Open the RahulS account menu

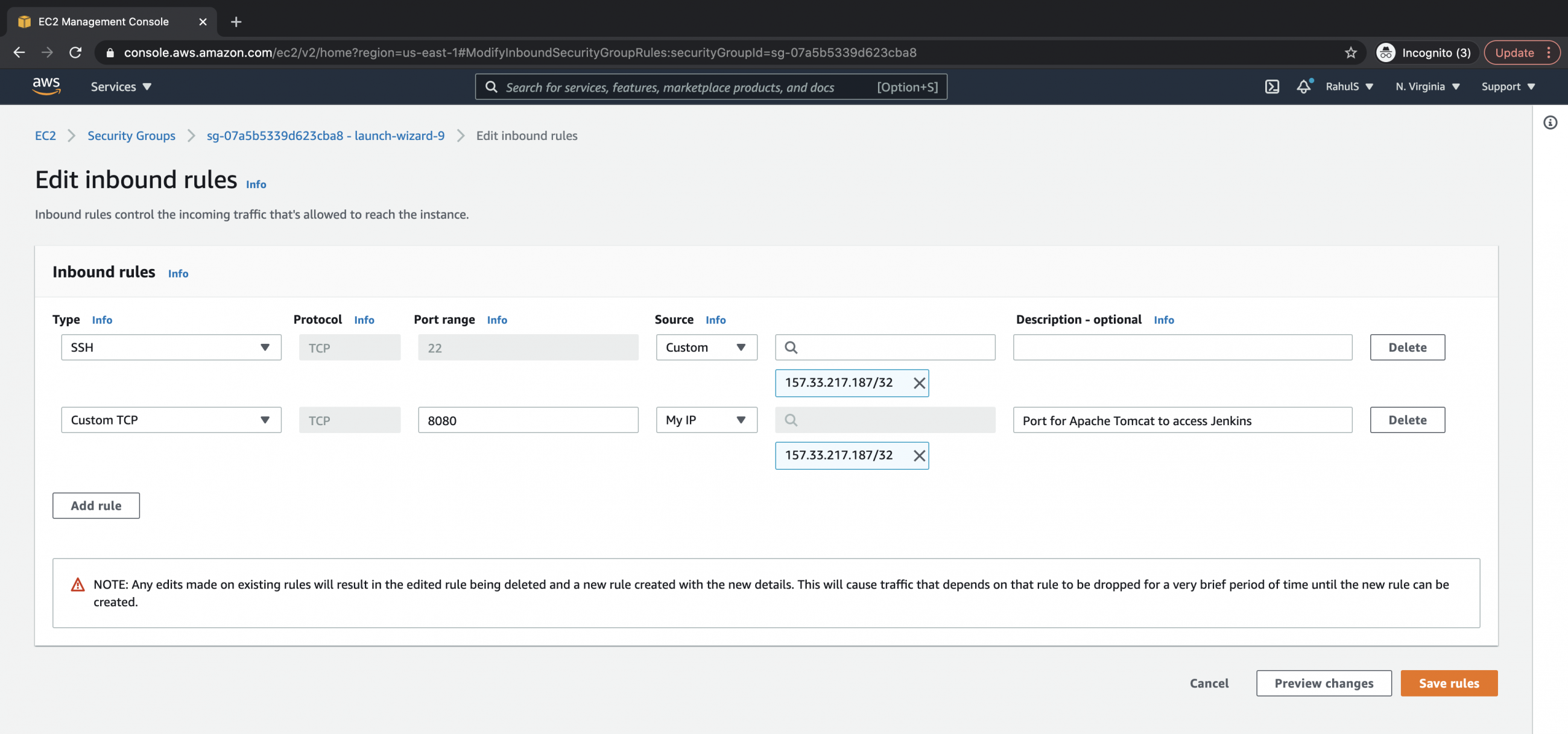(x=1349, y=86)
